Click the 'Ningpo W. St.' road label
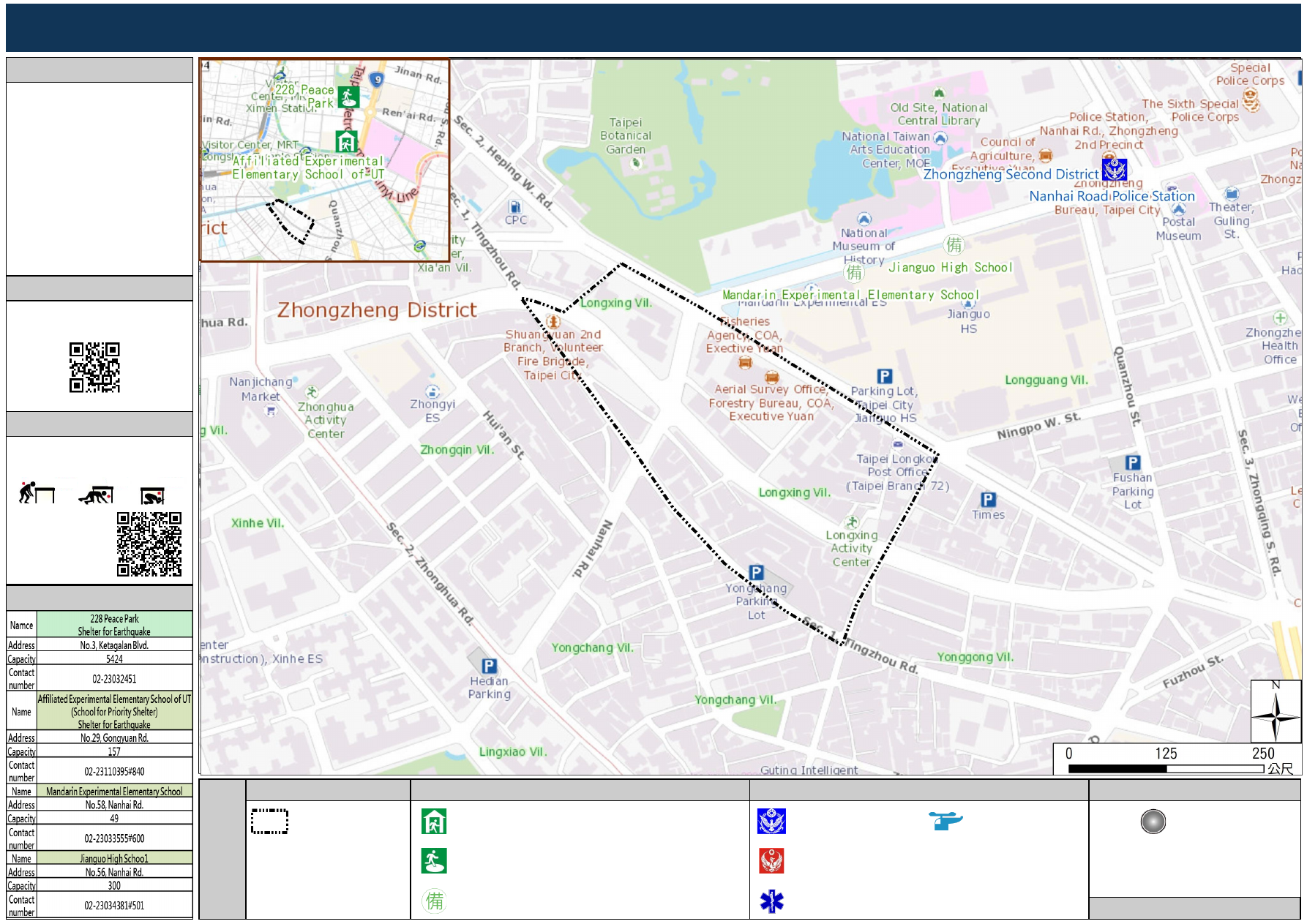This screenshot has height=924, width=1307. coord(1038,426)
